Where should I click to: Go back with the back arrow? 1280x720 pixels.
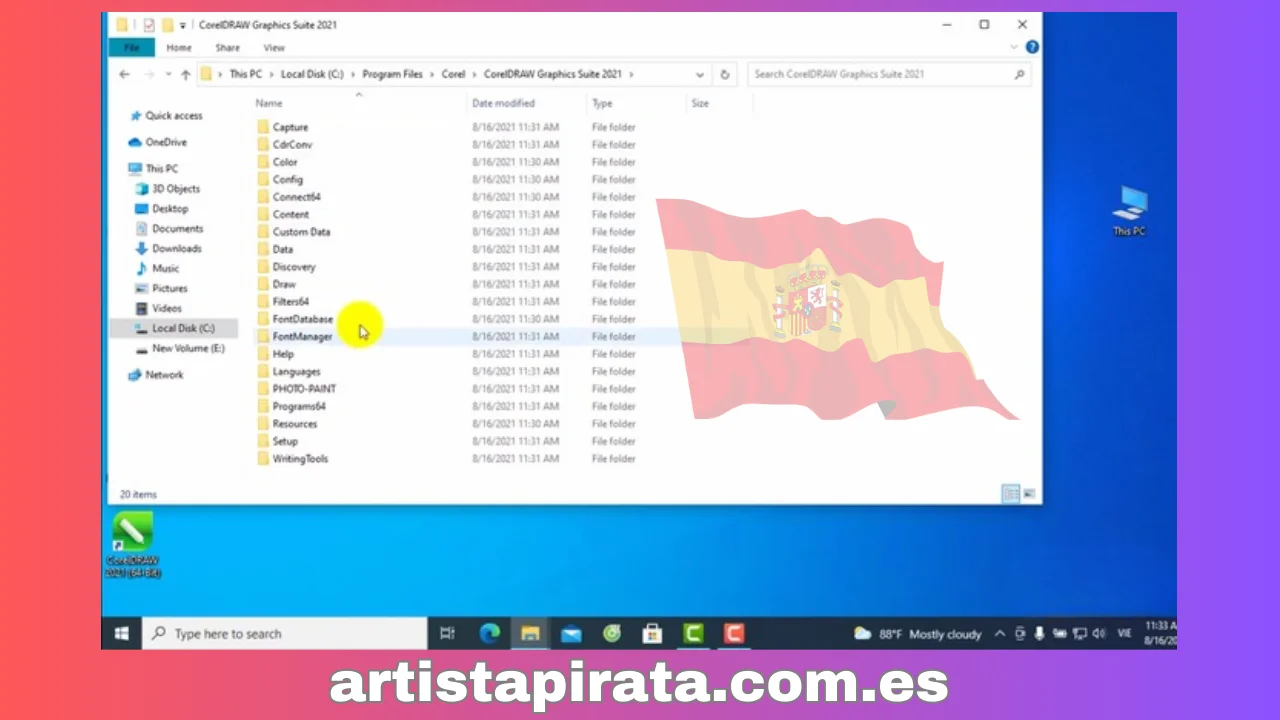click(124, 74)
